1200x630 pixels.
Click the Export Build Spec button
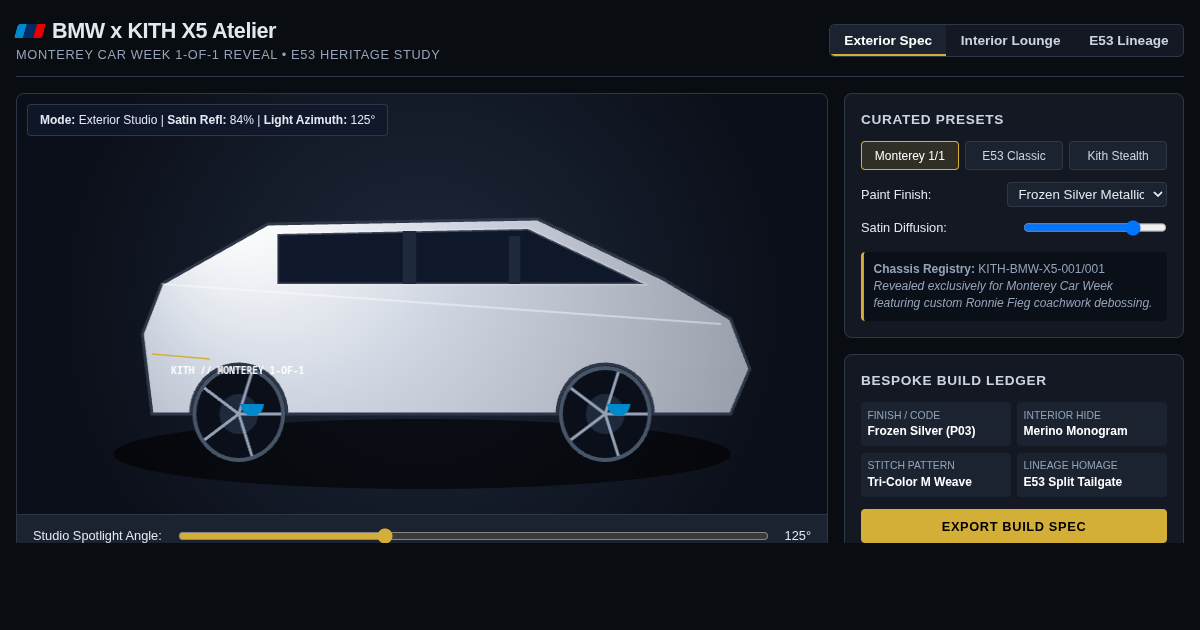tap(1014, 526)
